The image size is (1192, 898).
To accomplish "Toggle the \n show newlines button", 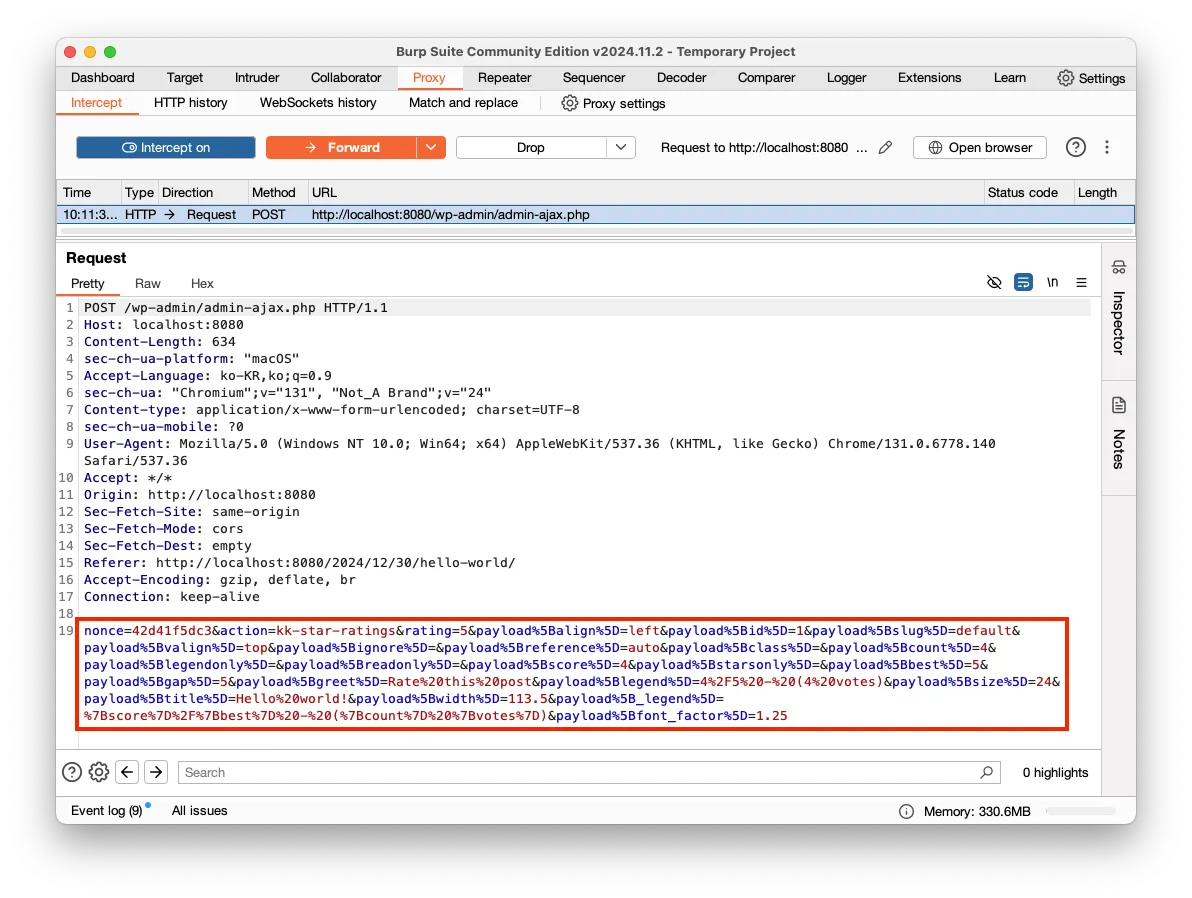I will pos(1052,283).
